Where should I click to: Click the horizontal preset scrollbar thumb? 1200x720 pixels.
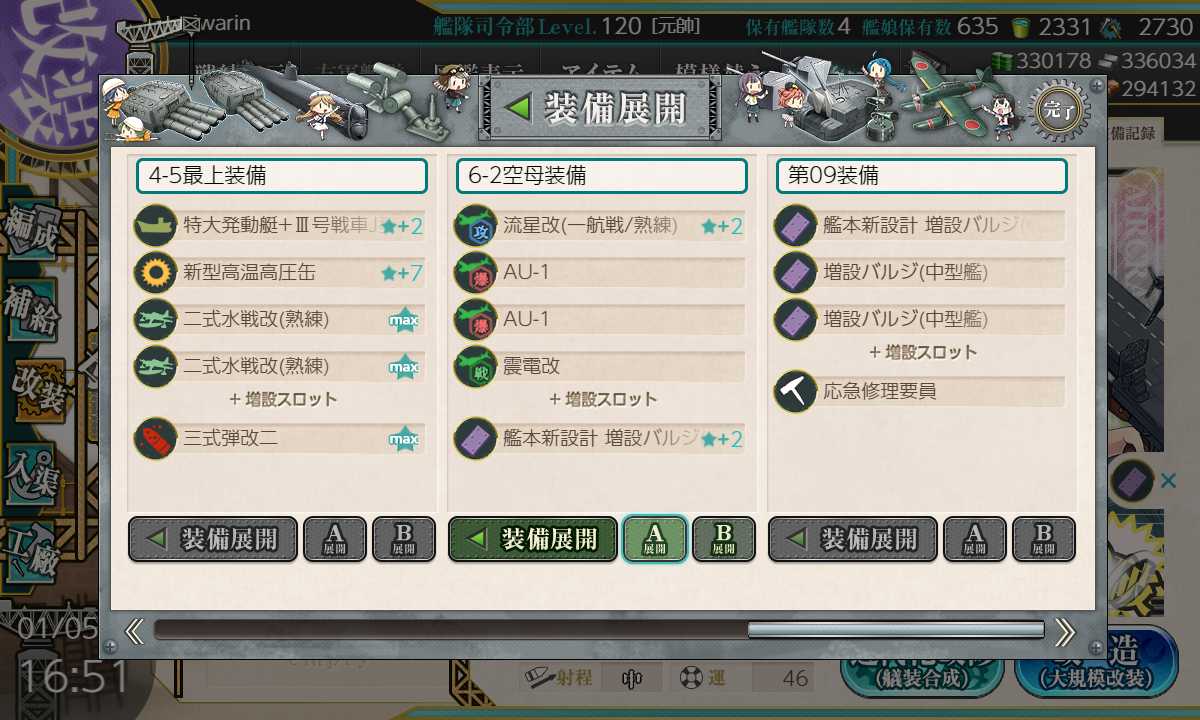coord(896,630)
